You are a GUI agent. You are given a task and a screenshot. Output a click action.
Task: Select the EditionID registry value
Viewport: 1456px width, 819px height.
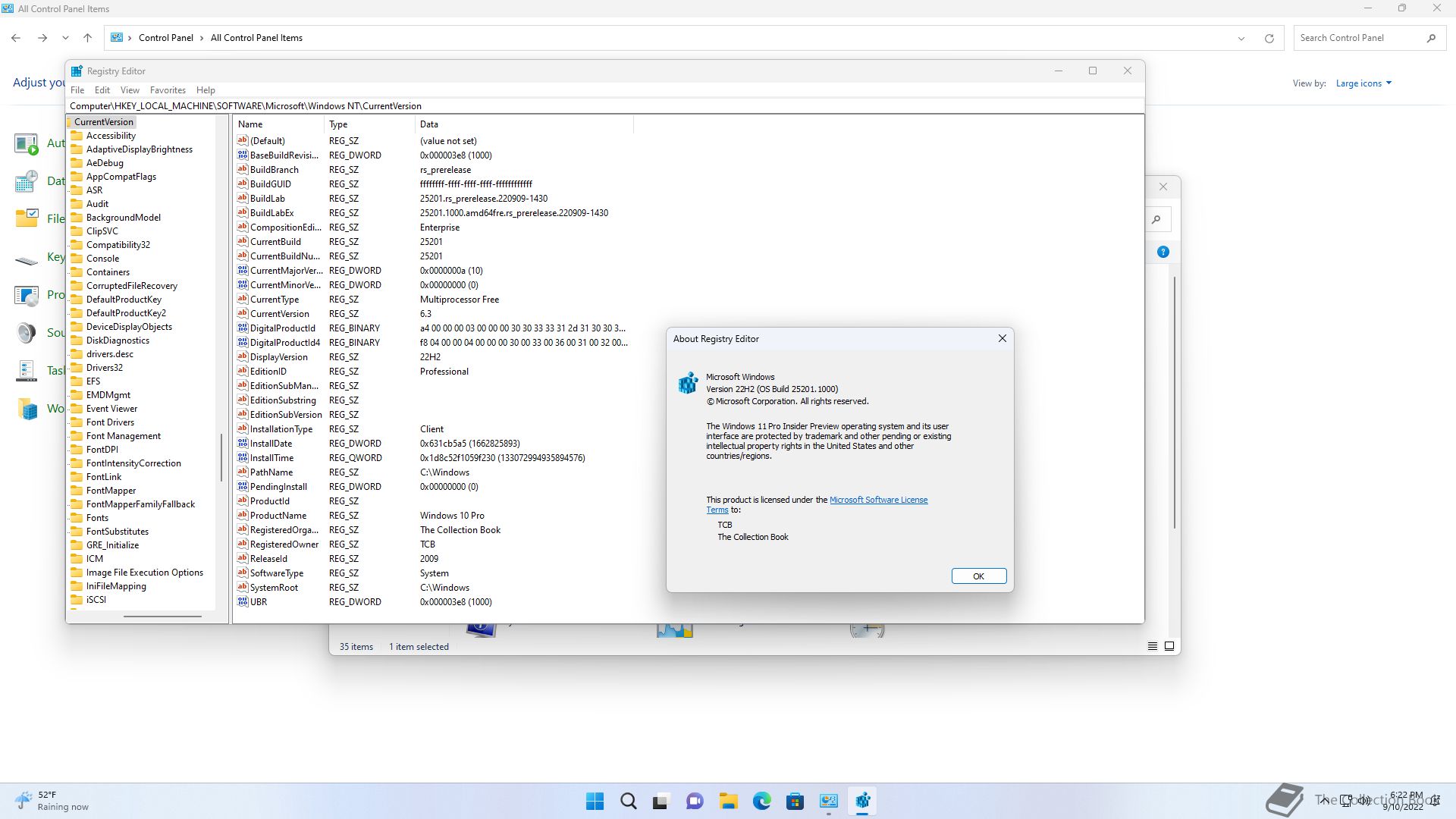point(268,372)
